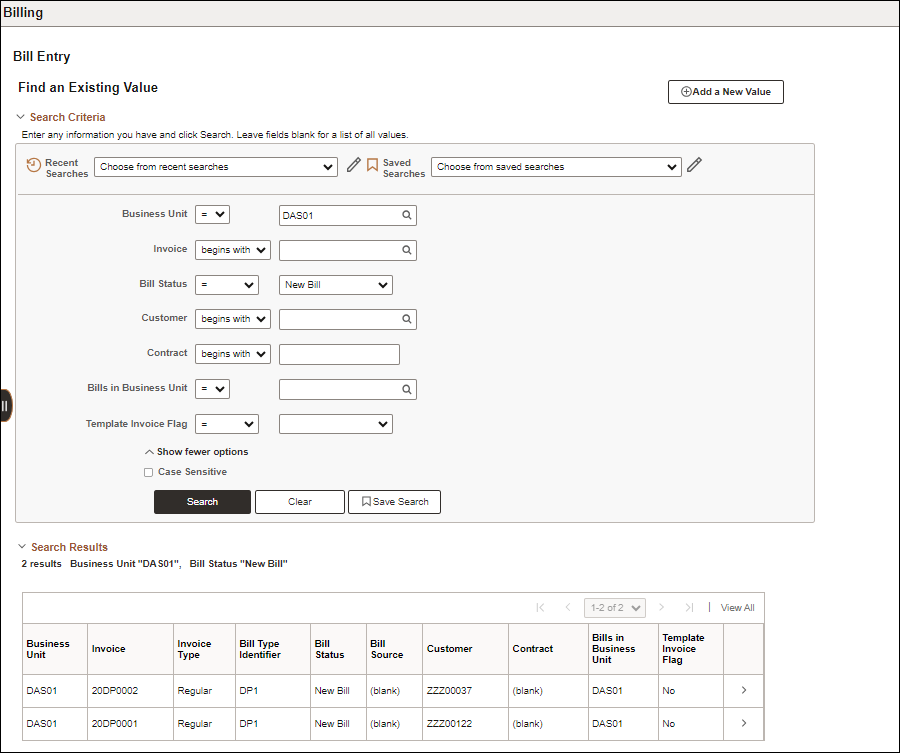This screenshot has height=753, width=900.
Task: Click Add a New Value button
Action: tap(726, 92)
